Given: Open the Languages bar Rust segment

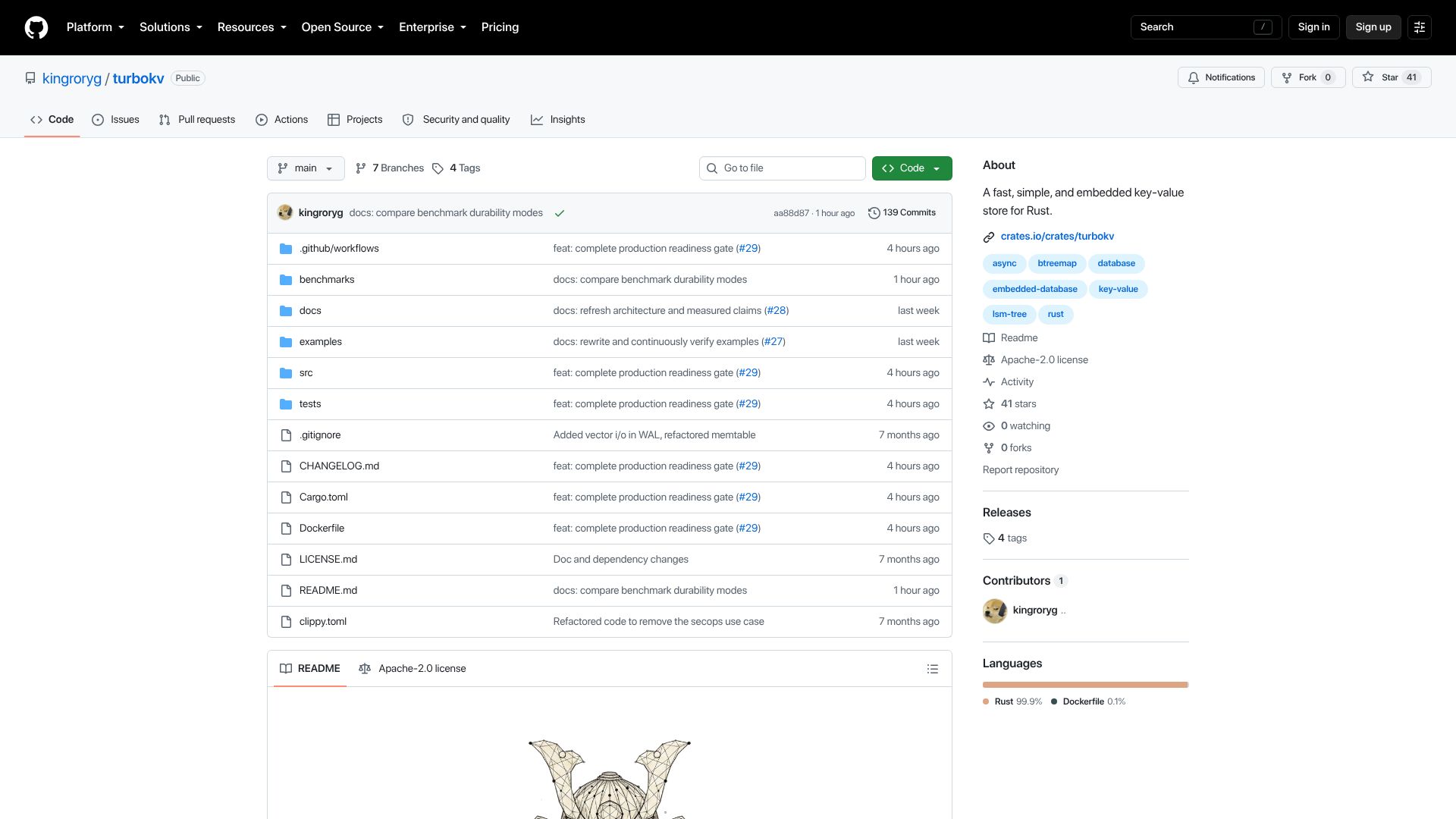Looking at the screenshot, I should tap(1084, 685).
